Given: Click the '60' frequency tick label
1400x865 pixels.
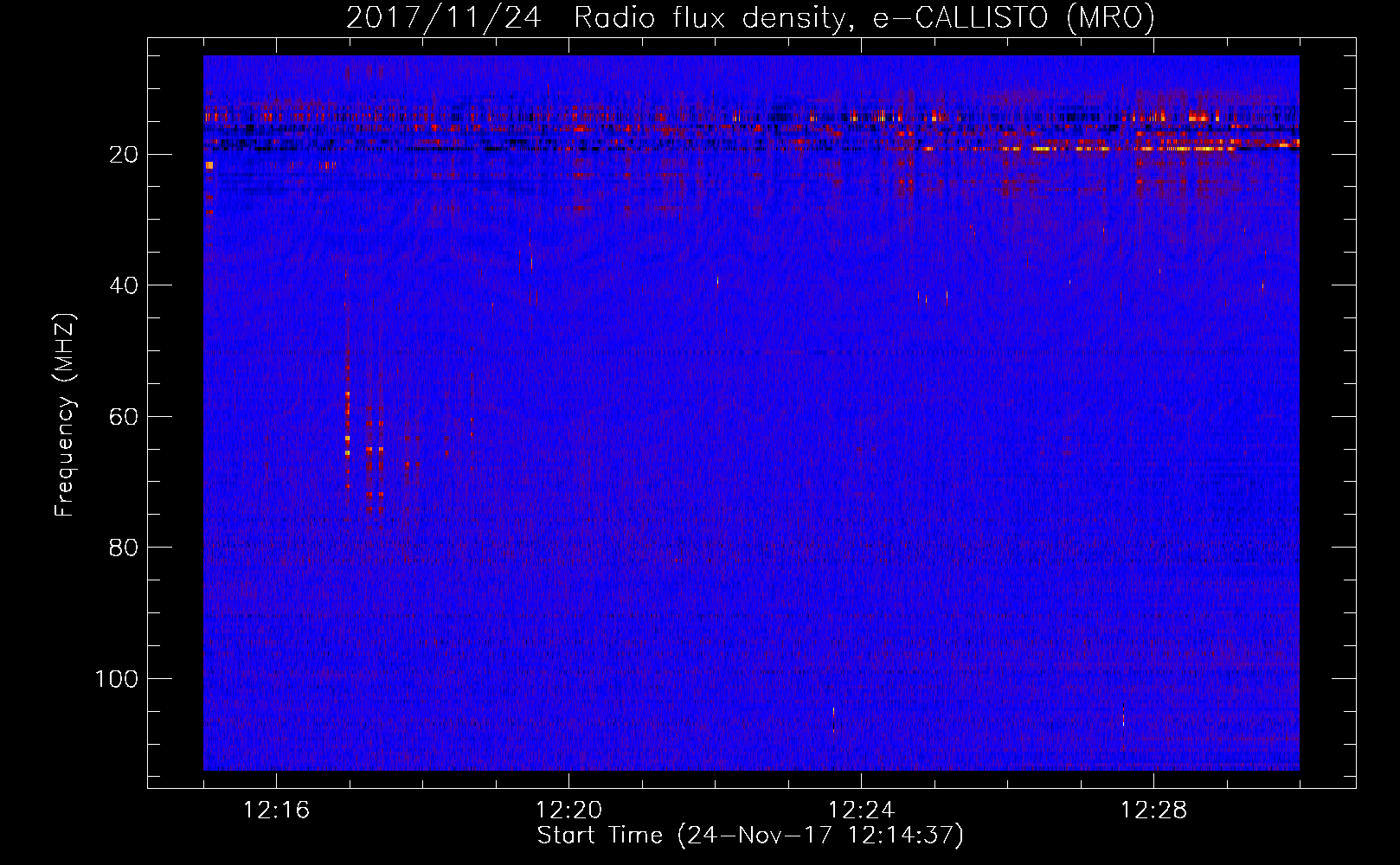Looking at the screenshot, I should click(x=124, y=417).
